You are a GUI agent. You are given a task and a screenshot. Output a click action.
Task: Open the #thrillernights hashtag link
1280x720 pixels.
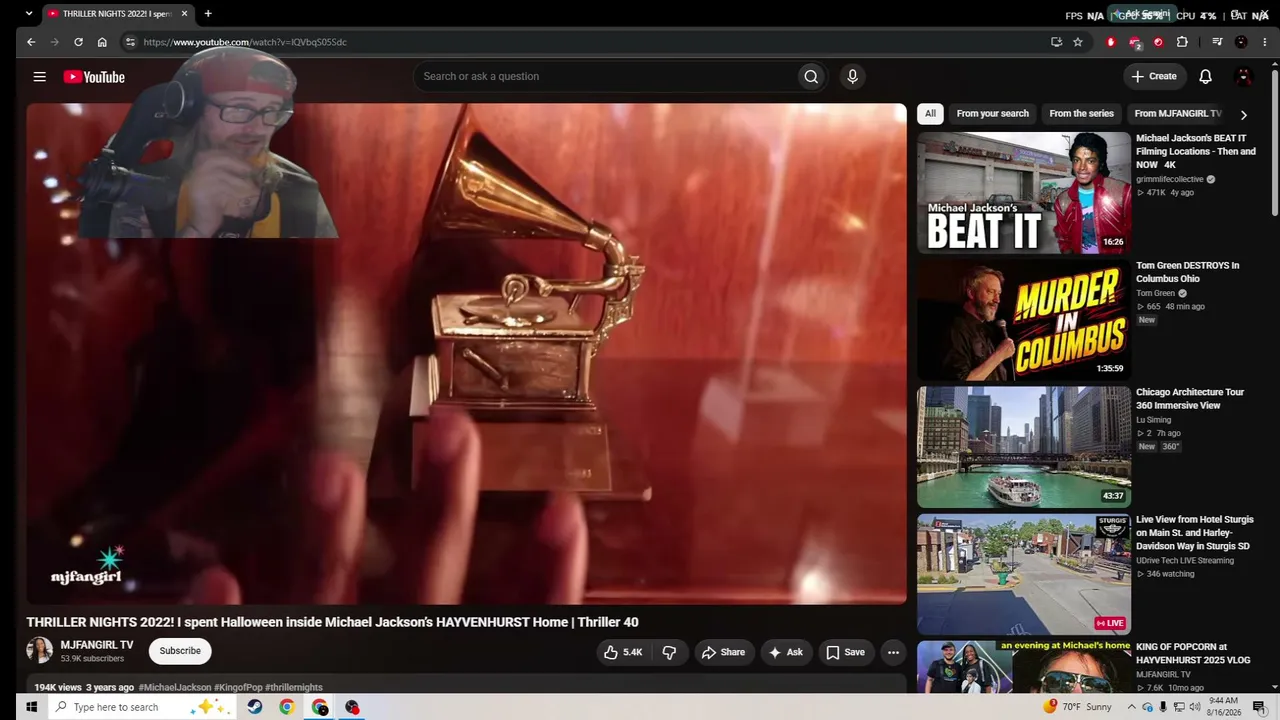point(294,688)
